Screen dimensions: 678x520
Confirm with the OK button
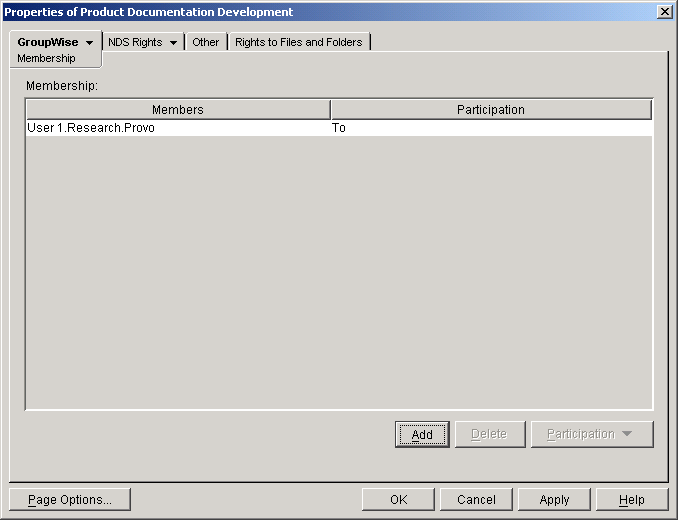398,500
